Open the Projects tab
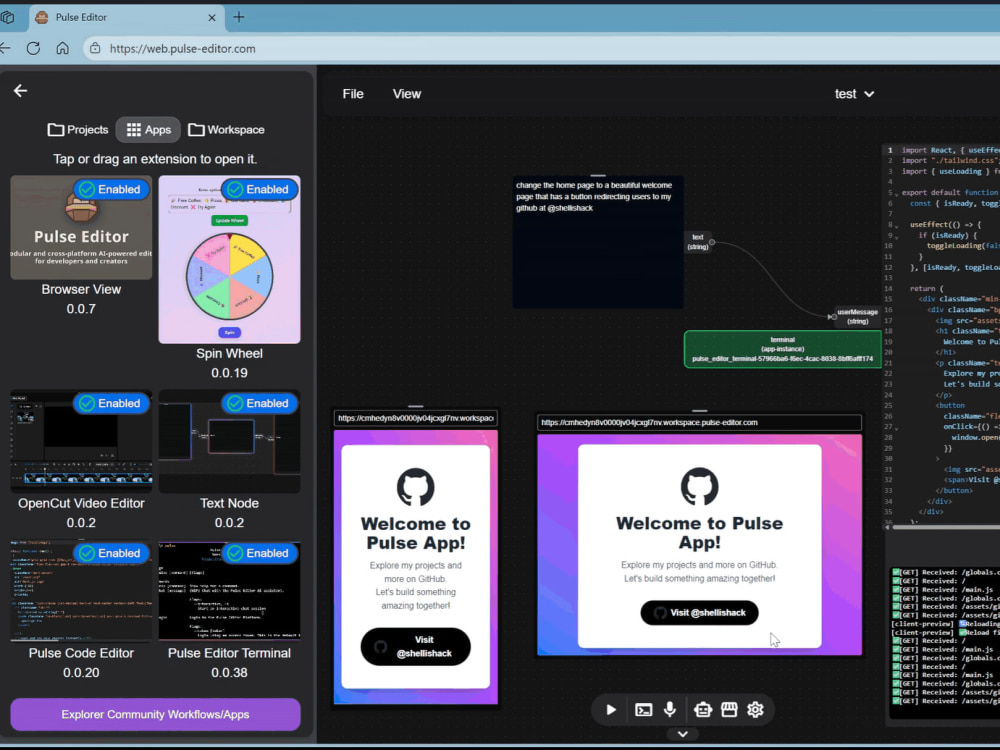Viewport: 1000px width, 750px height. pos(78,129)
